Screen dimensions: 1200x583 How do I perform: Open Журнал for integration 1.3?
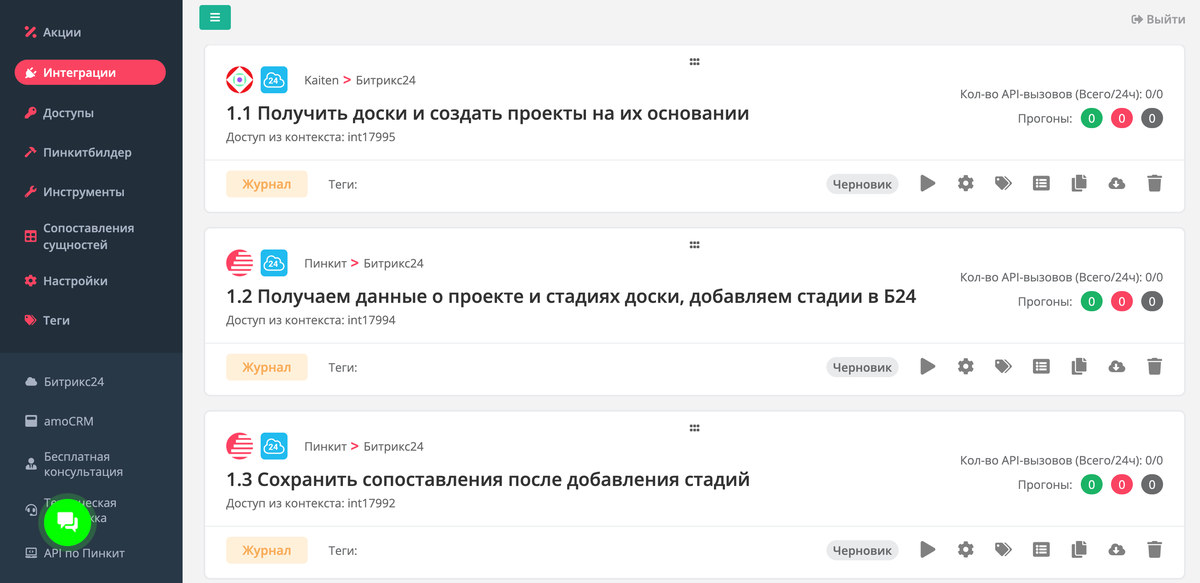pos(266,550)
